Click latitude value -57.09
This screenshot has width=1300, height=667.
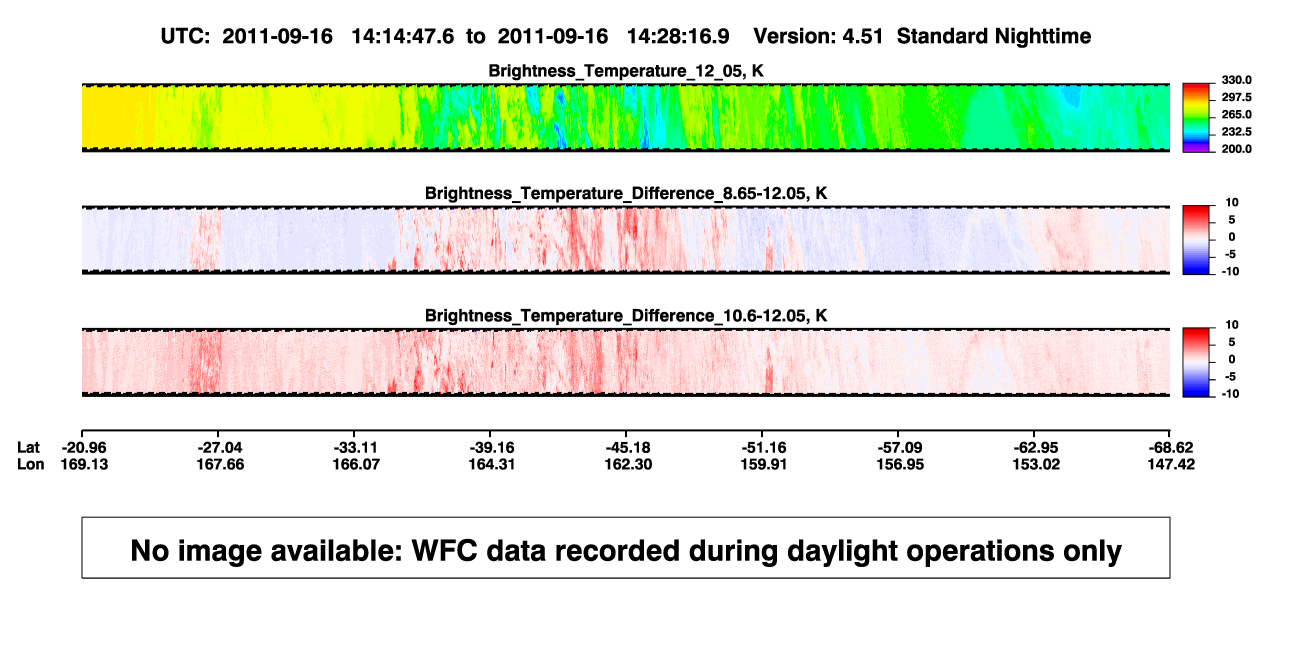[899, 446]
